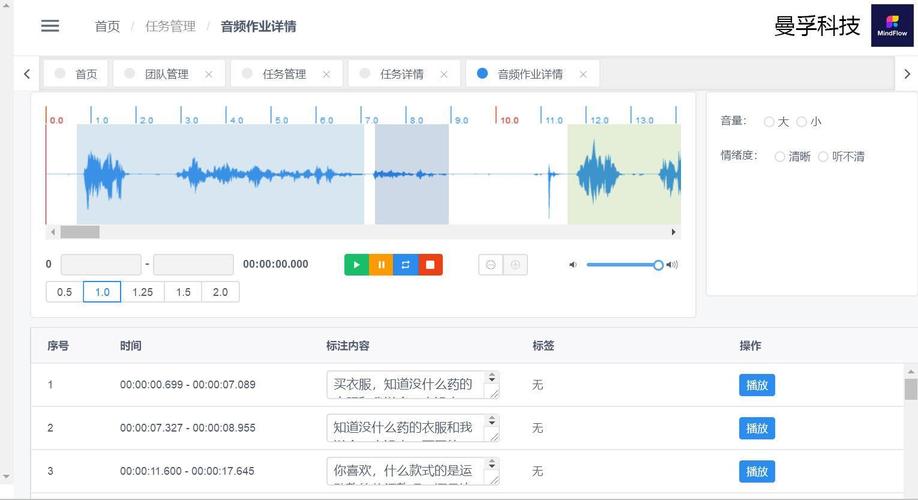Zoom out the waveform with minus icon
Viewport: 918px width, 500px height.
(491, 265)
